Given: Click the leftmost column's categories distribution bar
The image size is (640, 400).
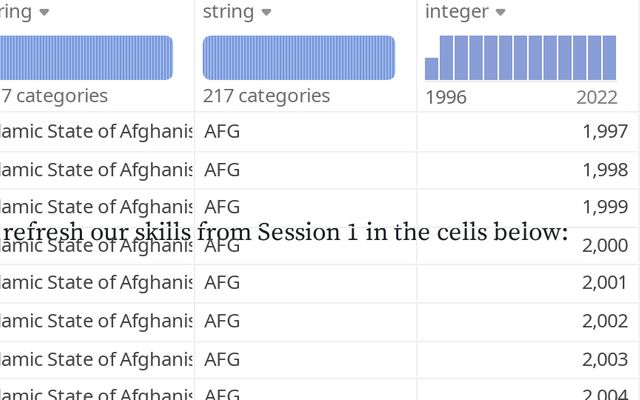Looking at the screenshot, I should [86, 58].
